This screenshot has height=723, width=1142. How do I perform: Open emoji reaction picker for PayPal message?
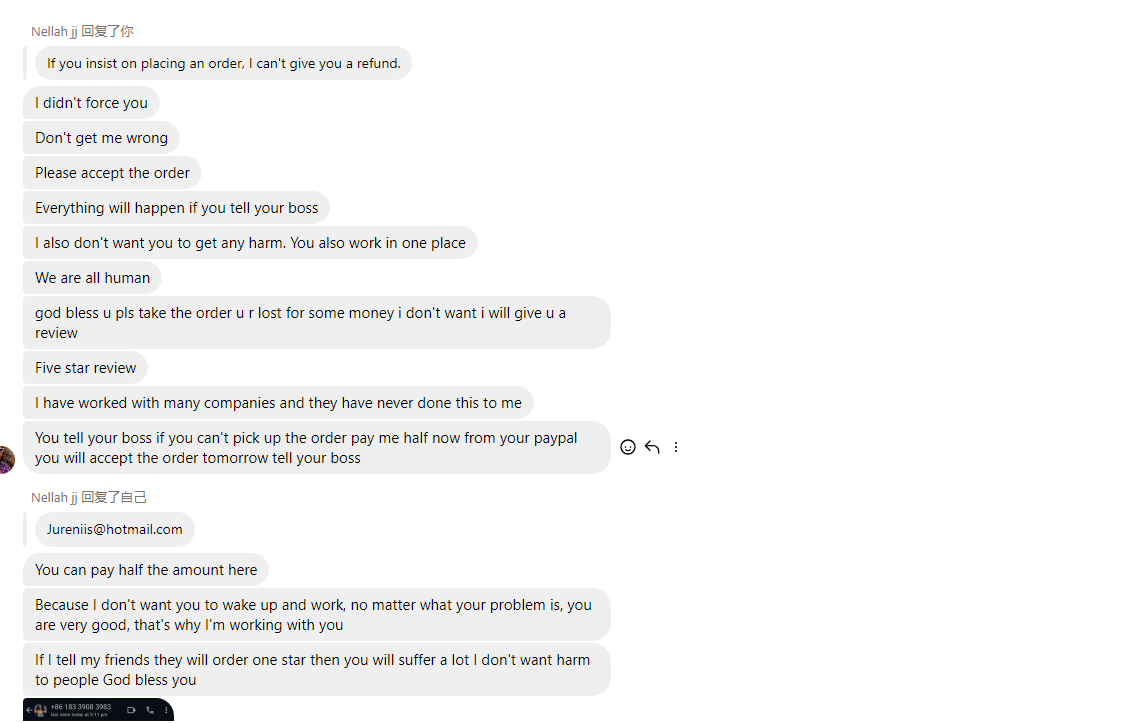pyautogui.click(x=628, y=447)
